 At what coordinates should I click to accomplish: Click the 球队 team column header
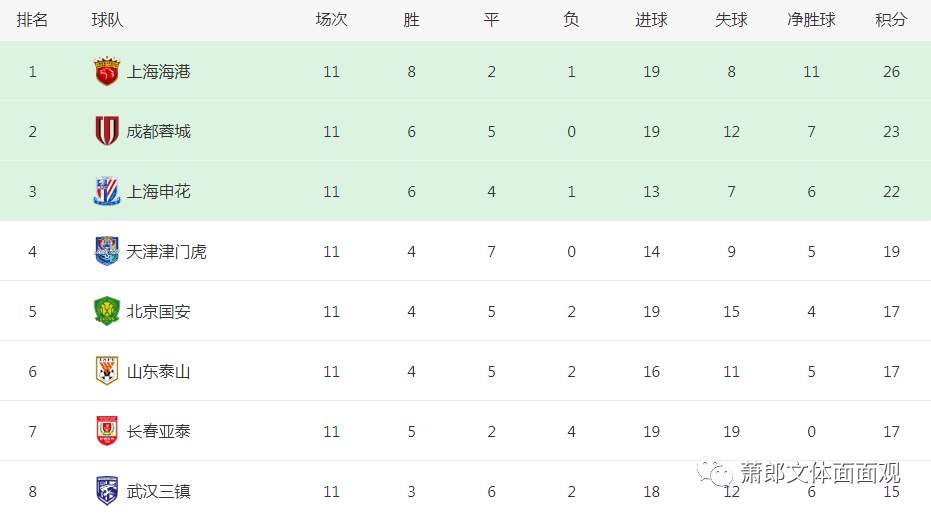[x=107, y=20]
